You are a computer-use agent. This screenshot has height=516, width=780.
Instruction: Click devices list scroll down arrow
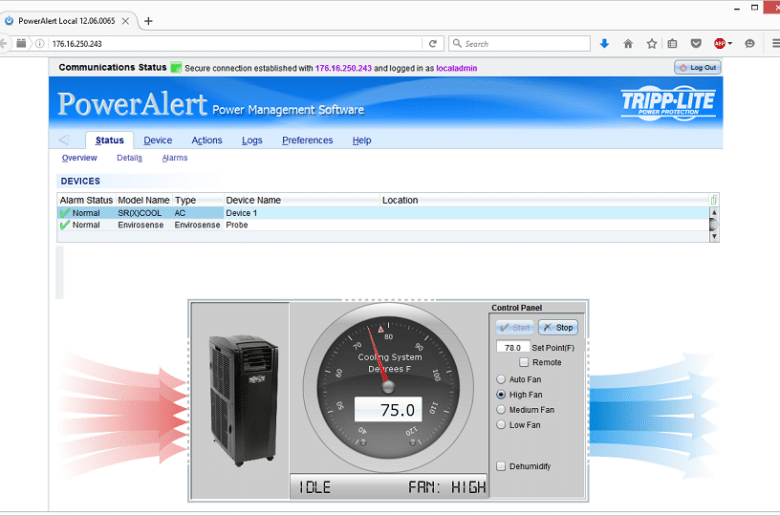[714, 237]
